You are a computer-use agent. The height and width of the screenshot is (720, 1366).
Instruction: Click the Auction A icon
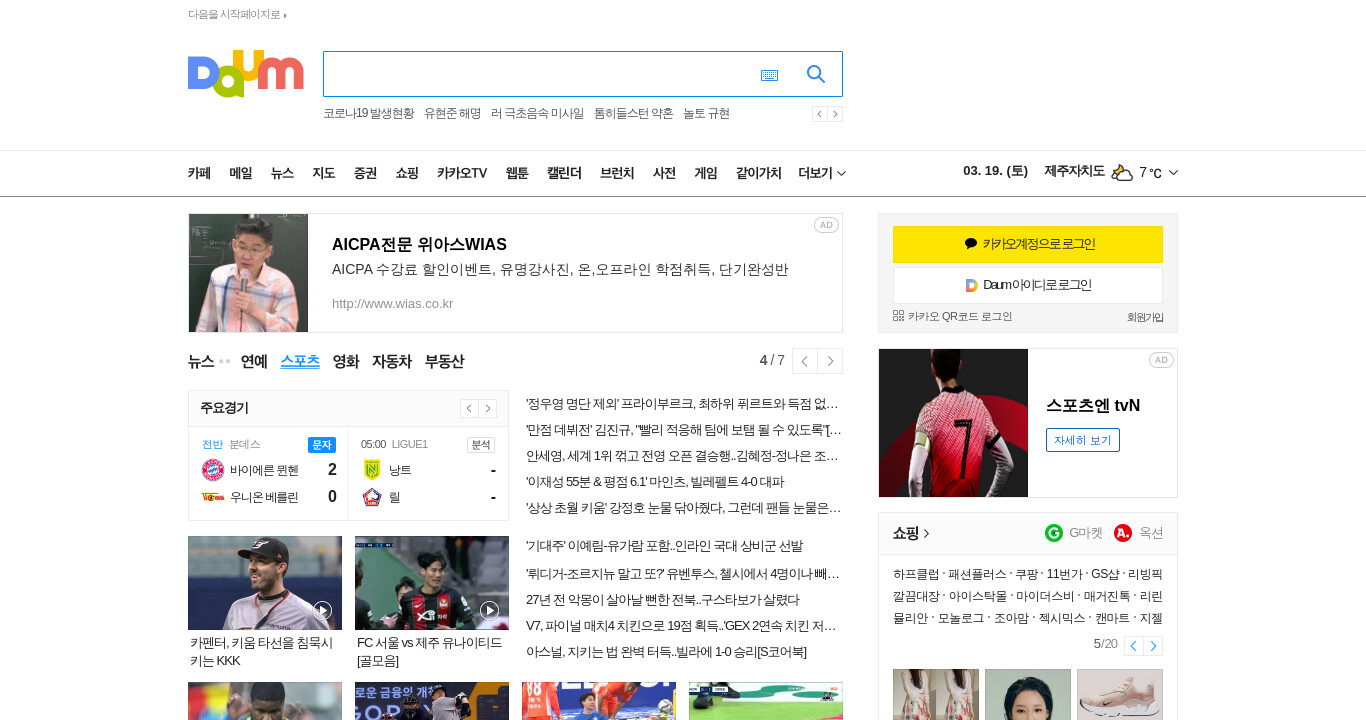pyautogui.click(x=1123, y=533)
